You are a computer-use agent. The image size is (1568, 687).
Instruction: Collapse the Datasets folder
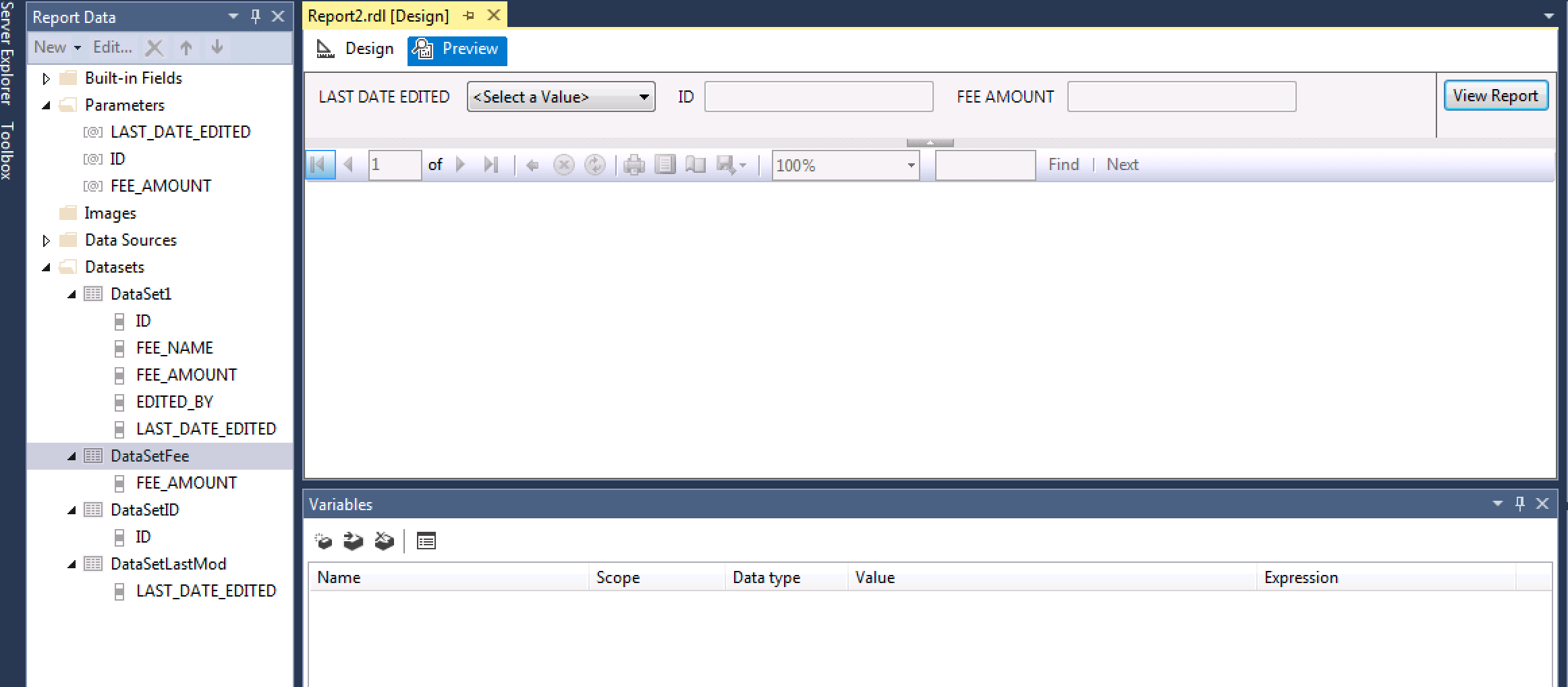point(46,268)
